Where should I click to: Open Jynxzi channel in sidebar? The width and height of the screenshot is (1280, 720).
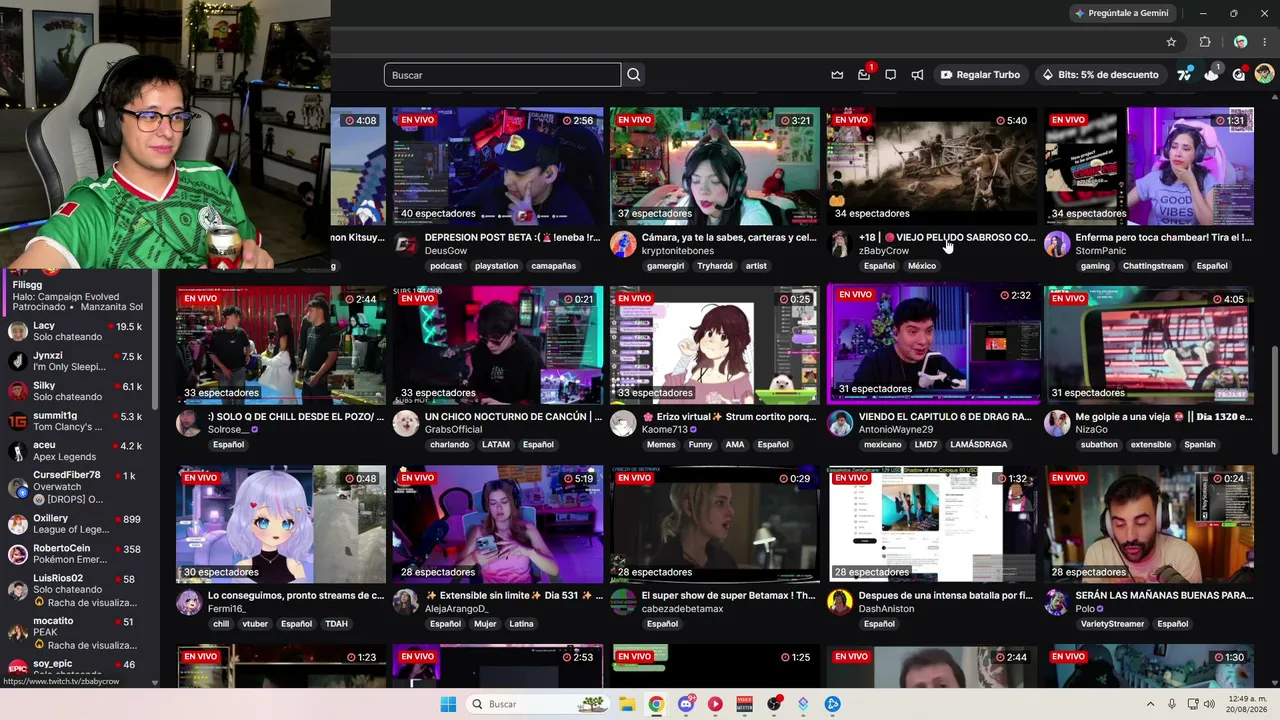click(76, 361)
